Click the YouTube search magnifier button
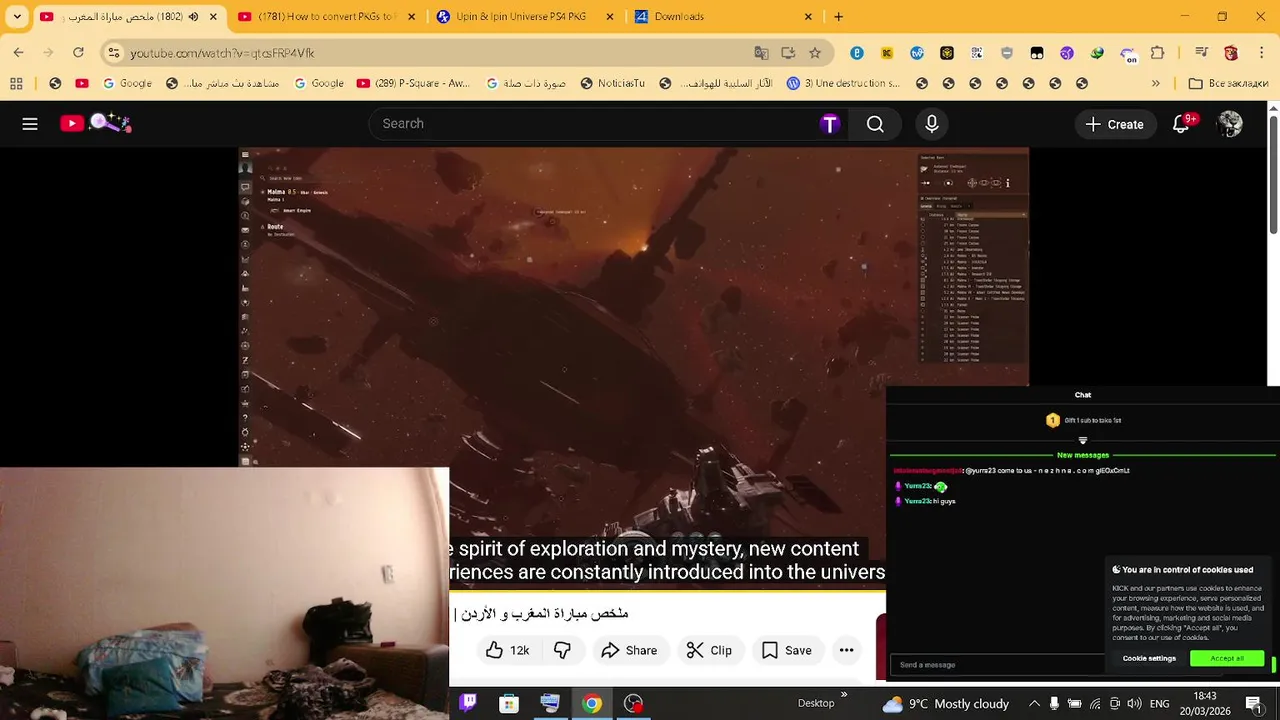This screenshot has height=720, width=1280. click(x=875, y=124)
